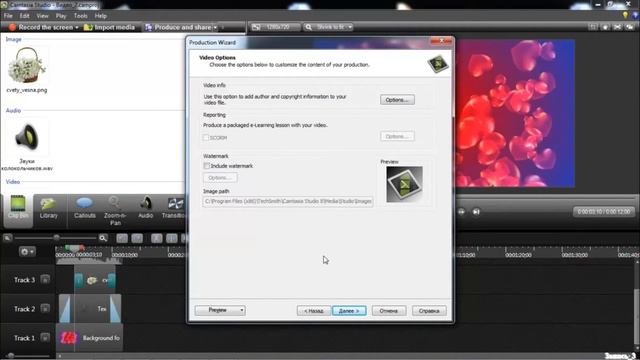
Task: Click the Далее next button
Action: pos(349,311)
